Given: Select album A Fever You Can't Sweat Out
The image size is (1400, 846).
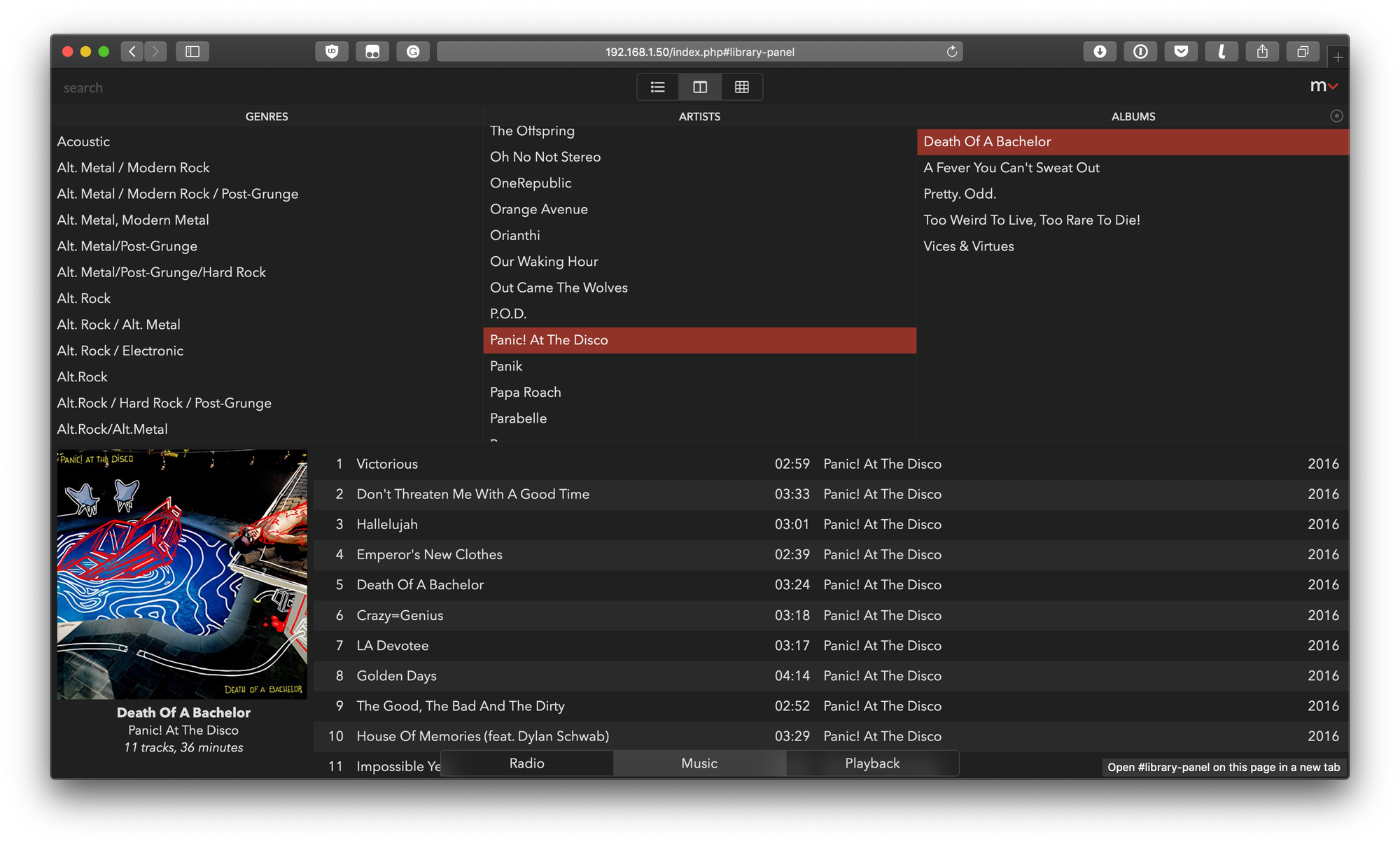Looking at the screenshot, I should coord(1133,167).
